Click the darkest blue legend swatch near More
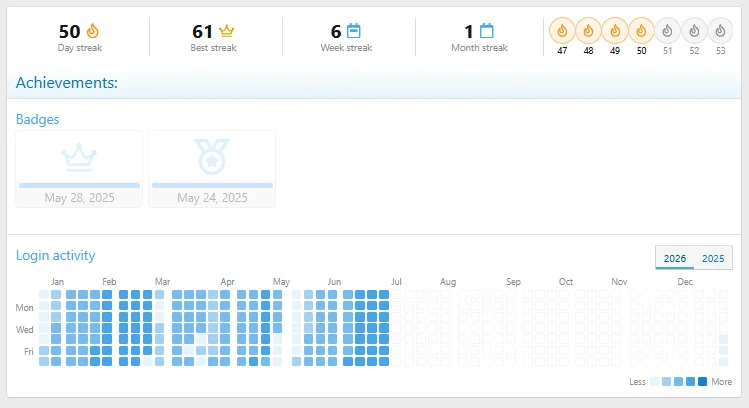 (702, 381)
